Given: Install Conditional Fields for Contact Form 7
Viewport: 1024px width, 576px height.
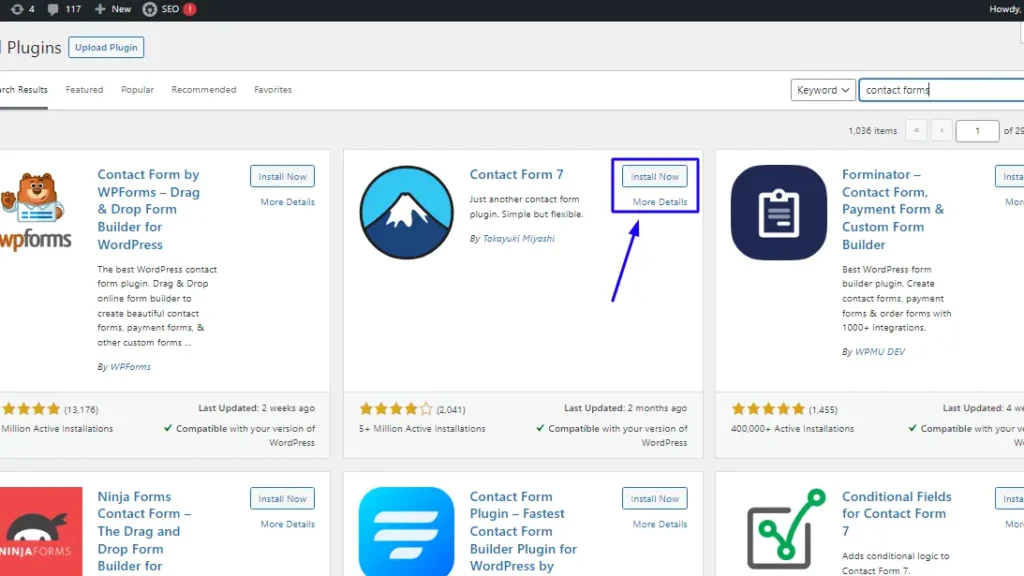Looking at the screenshot, I should click(x=1010, y=498).
